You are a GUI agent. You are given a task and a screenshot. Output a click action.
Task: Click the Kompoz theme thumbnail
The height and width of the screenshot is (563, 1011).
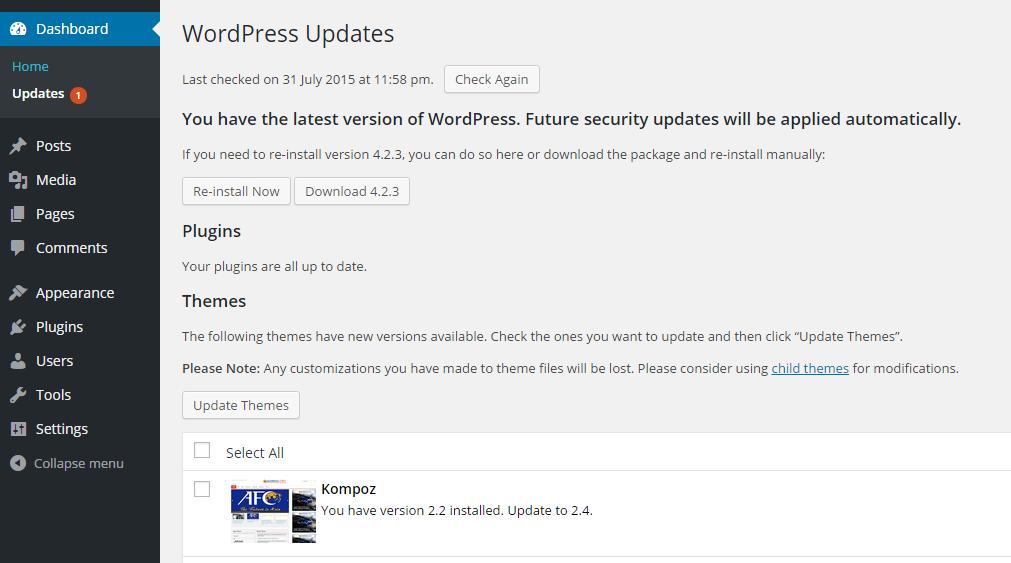click(x=273, y=512)
